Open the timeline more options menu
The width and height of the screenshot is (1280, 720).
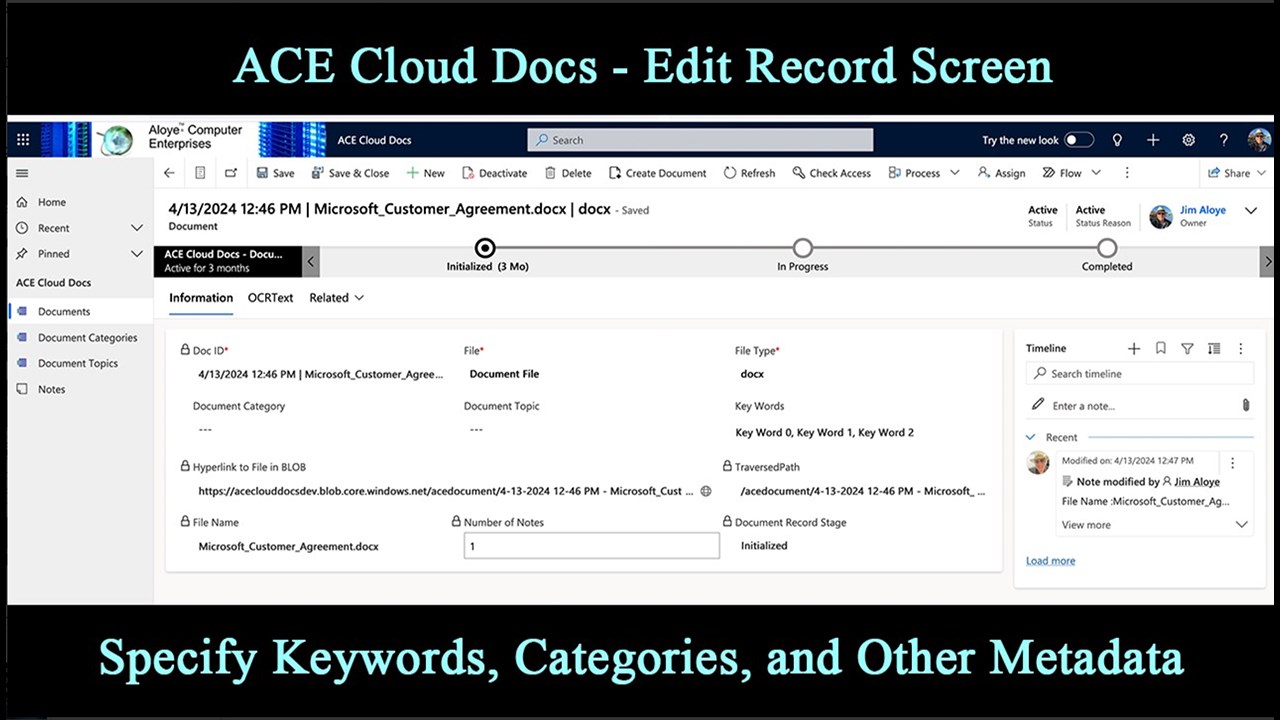point(1241,348)
